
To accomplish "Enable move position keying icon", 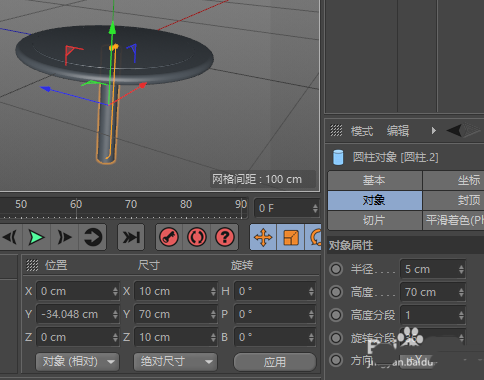I will pyautogui.click(x=263, y=237).
